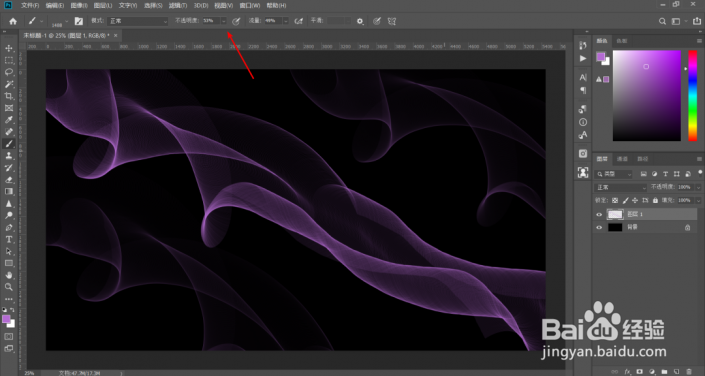705x376 pixels.
Task: Open the 滤镜(T) menu
Action: (x=178, y=5)
